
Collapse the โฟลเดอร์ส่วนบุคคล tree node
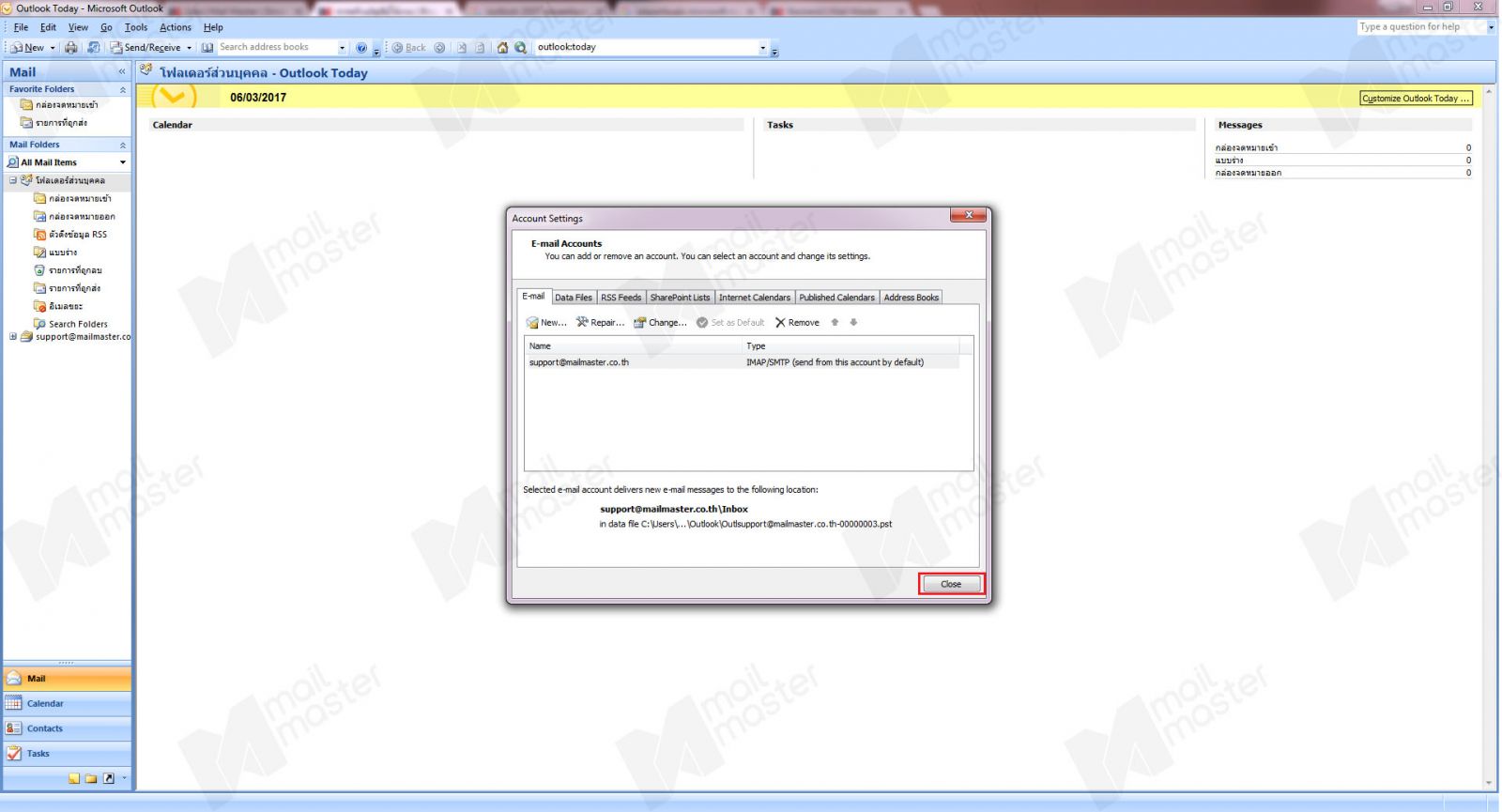pos(13,180)
